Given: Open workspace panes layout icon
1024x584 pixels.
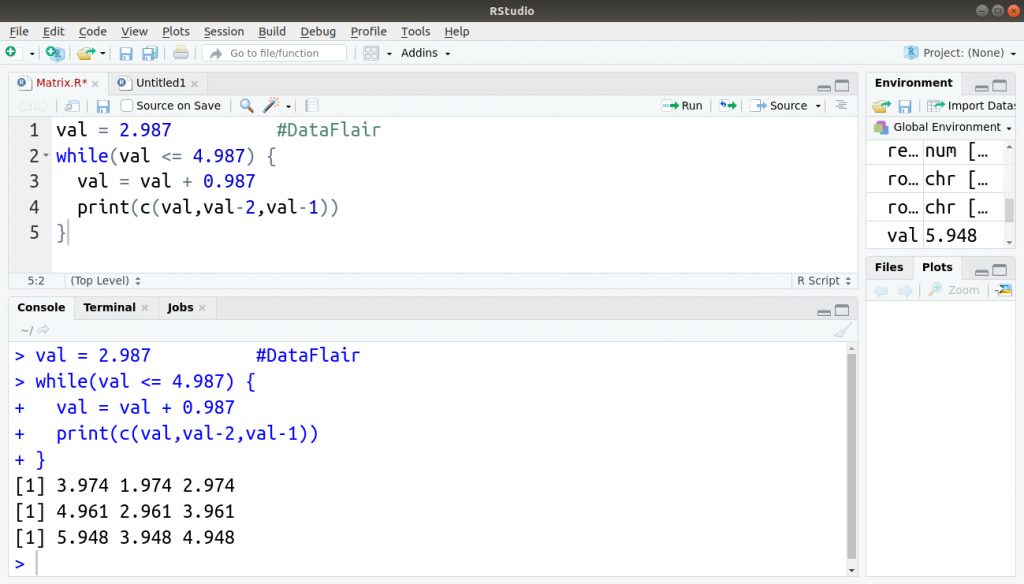Looking at the screenshot, I should coord(371,53).
